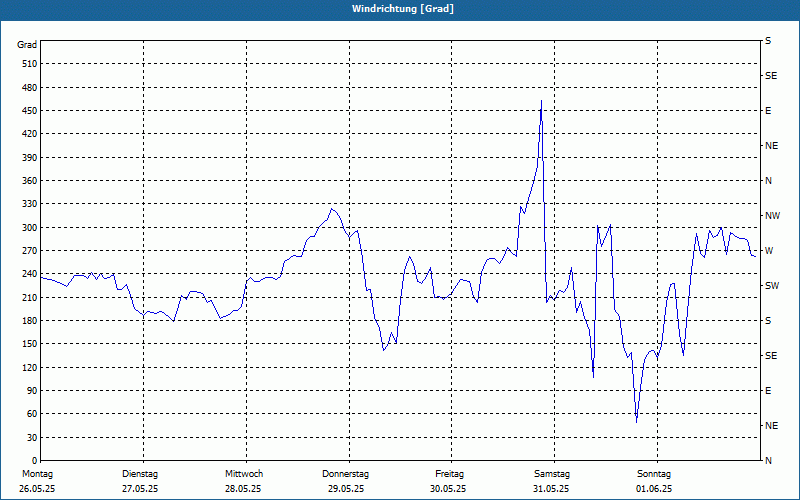Select the 360 y-axis value

(x=30, y=181)
